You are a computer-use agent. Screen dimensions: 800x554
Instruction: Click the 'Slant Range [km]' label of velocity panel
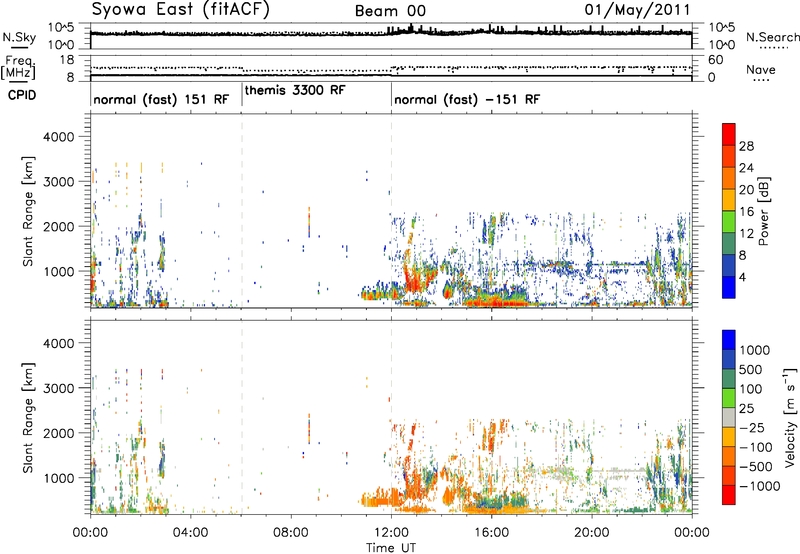(28, 417)
